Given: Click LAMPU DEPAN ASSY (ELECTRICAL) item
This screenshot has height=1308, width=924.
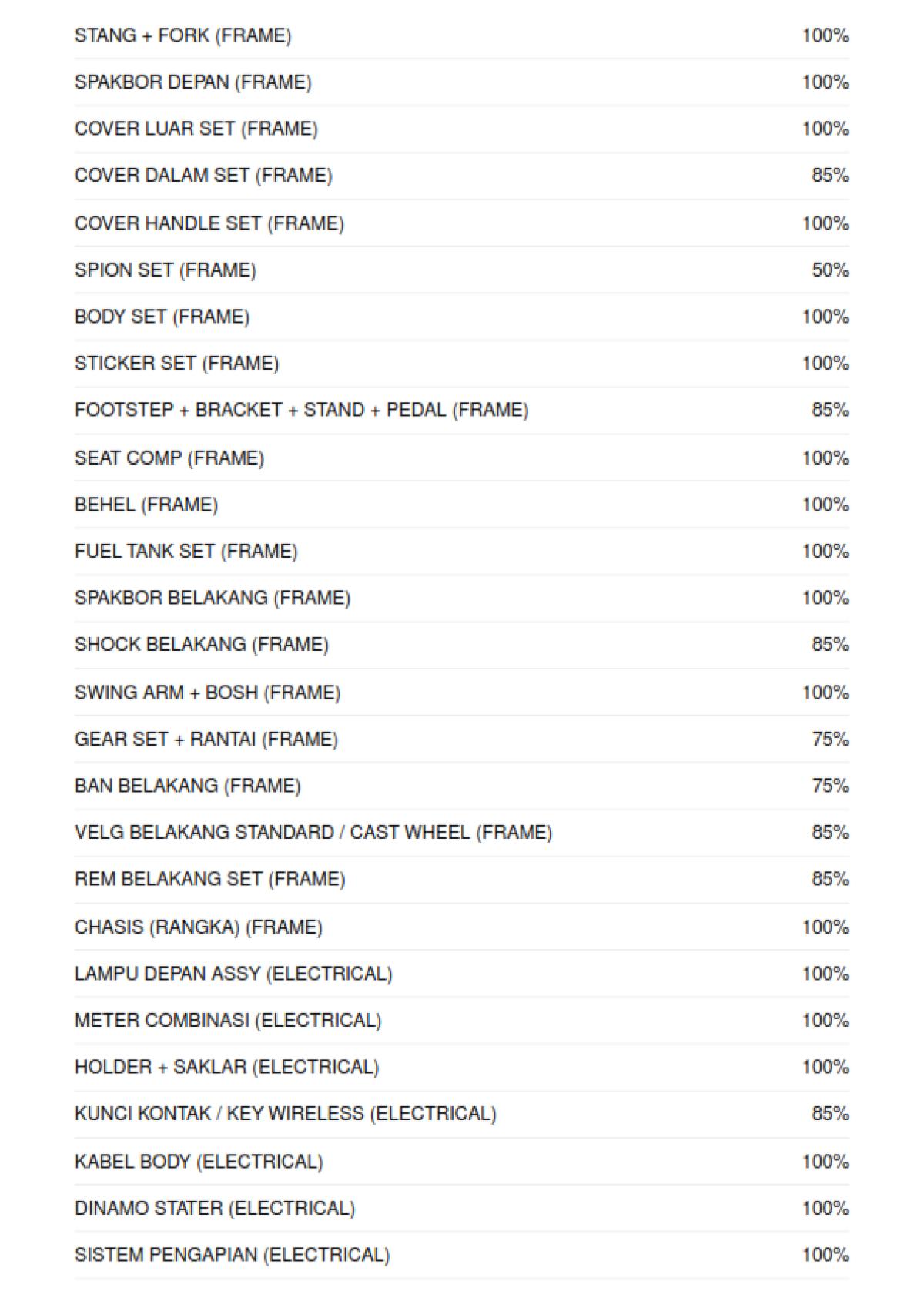Looking at the screenshot, I should (233, 974).
